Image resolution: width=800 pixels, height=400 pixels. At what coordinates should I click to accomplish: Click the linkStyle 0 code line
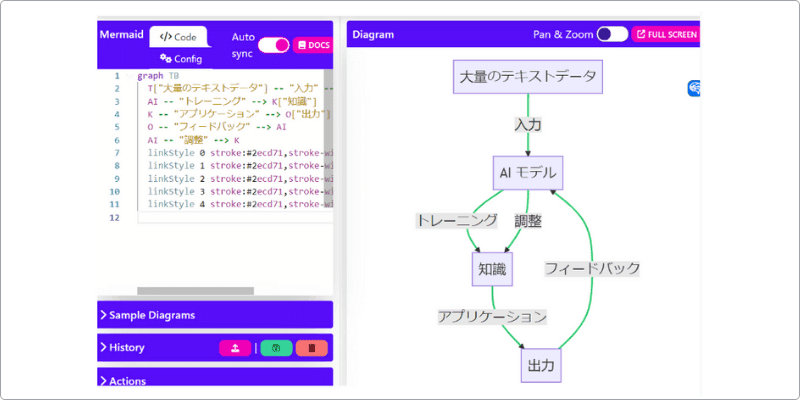[240, 153]
